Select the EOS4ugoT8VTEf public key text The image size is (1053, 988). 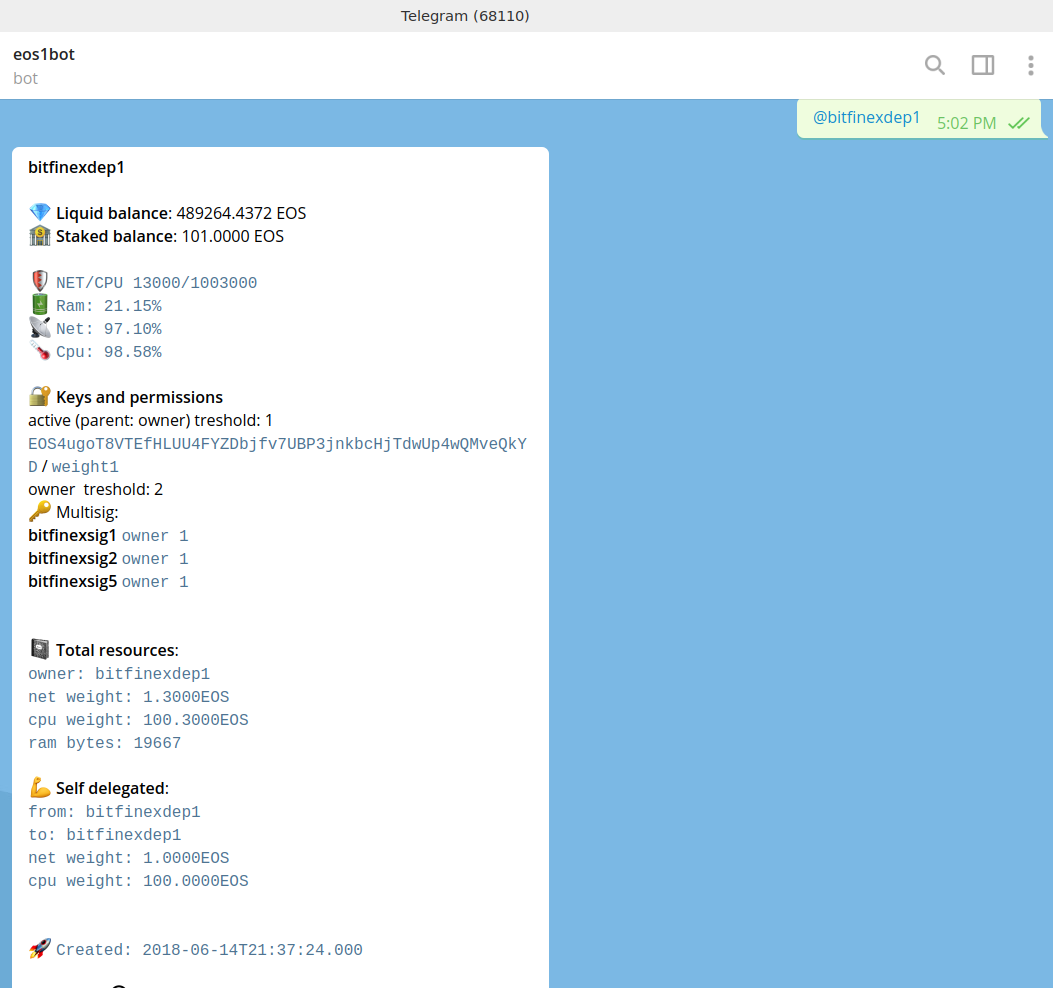[x=277, y=455]
